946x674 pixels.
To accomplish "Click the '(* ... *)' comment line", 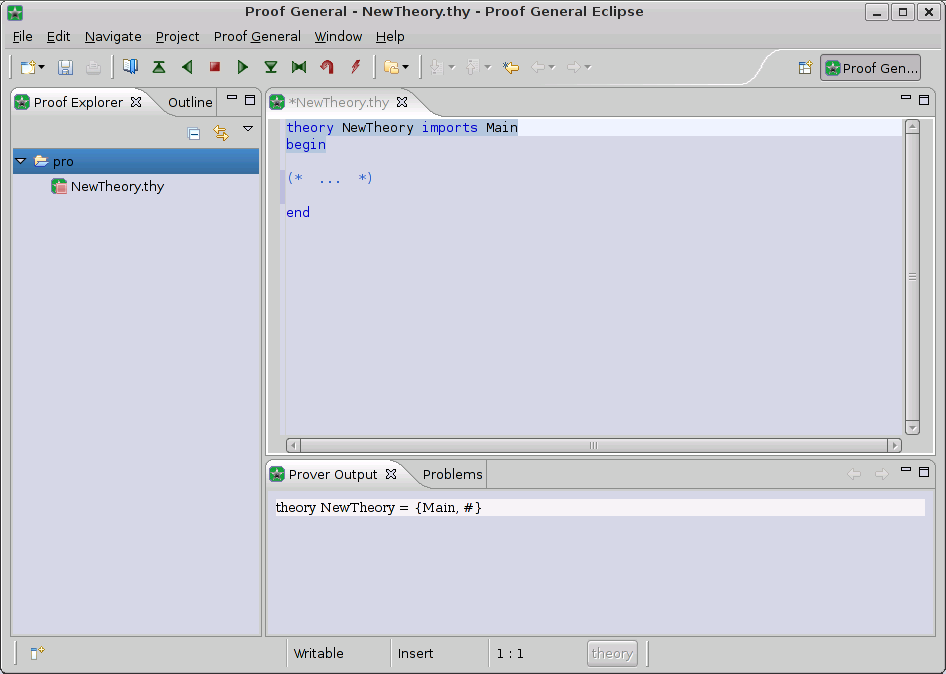I will [330, 178].
